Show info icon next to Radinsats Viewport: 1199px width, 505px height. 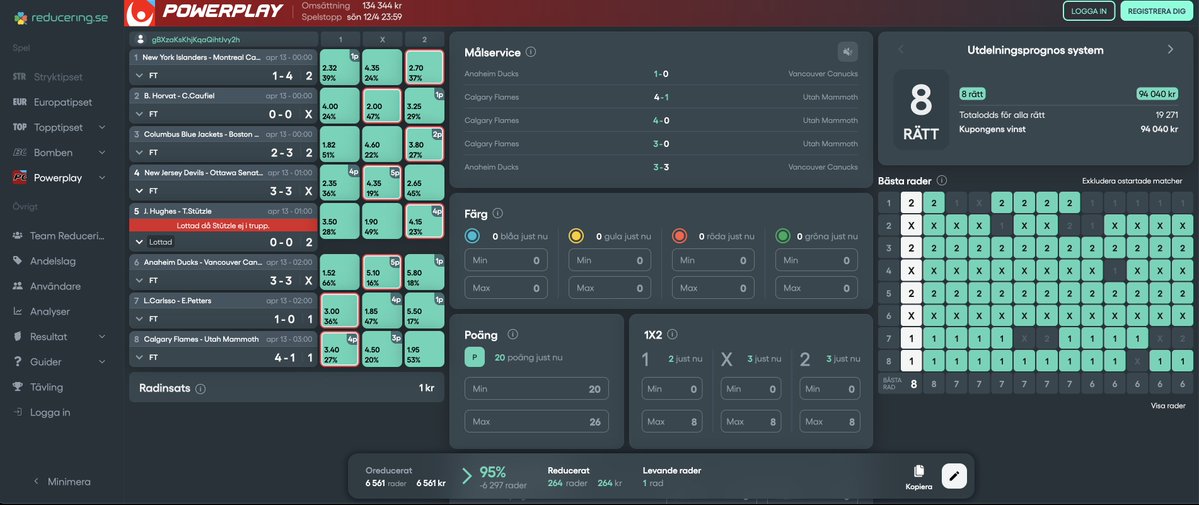200,389
